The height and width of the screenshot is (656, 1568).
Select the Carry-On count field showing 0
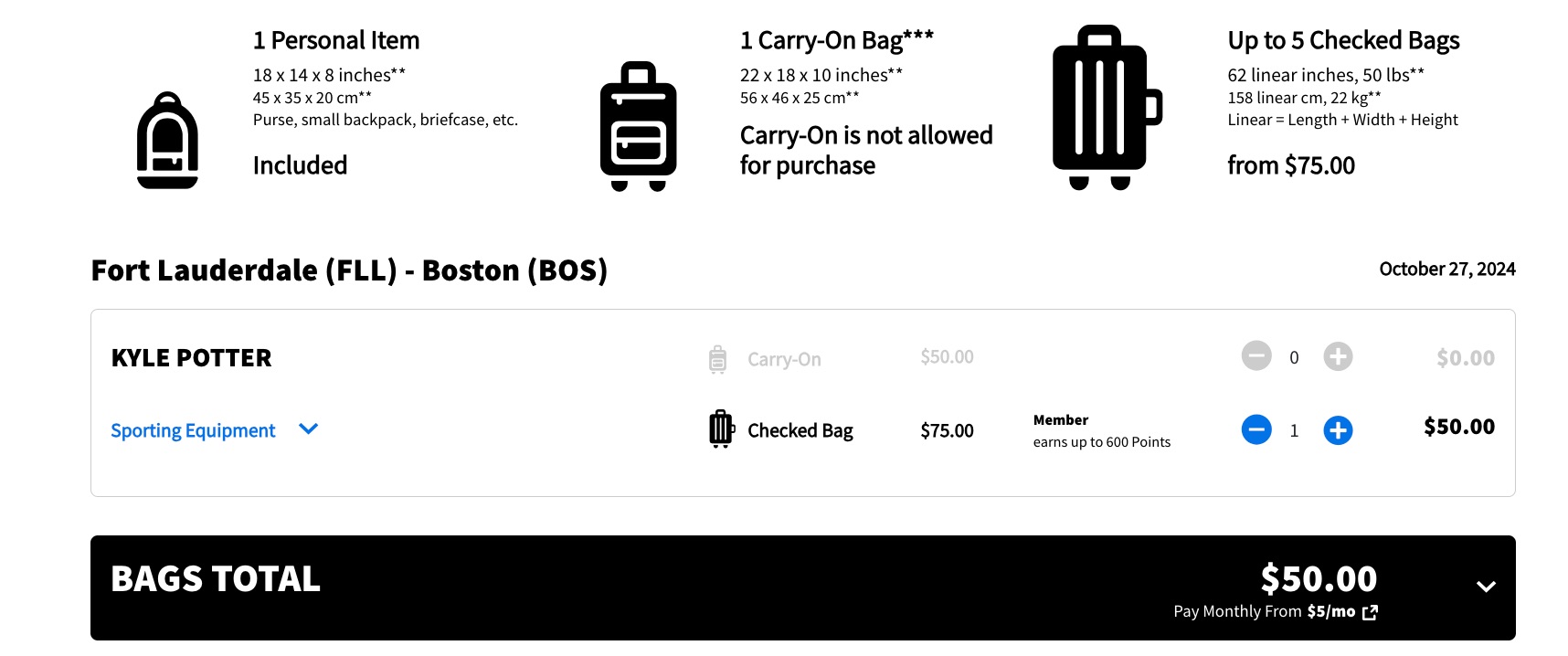tap(1295, 356)
